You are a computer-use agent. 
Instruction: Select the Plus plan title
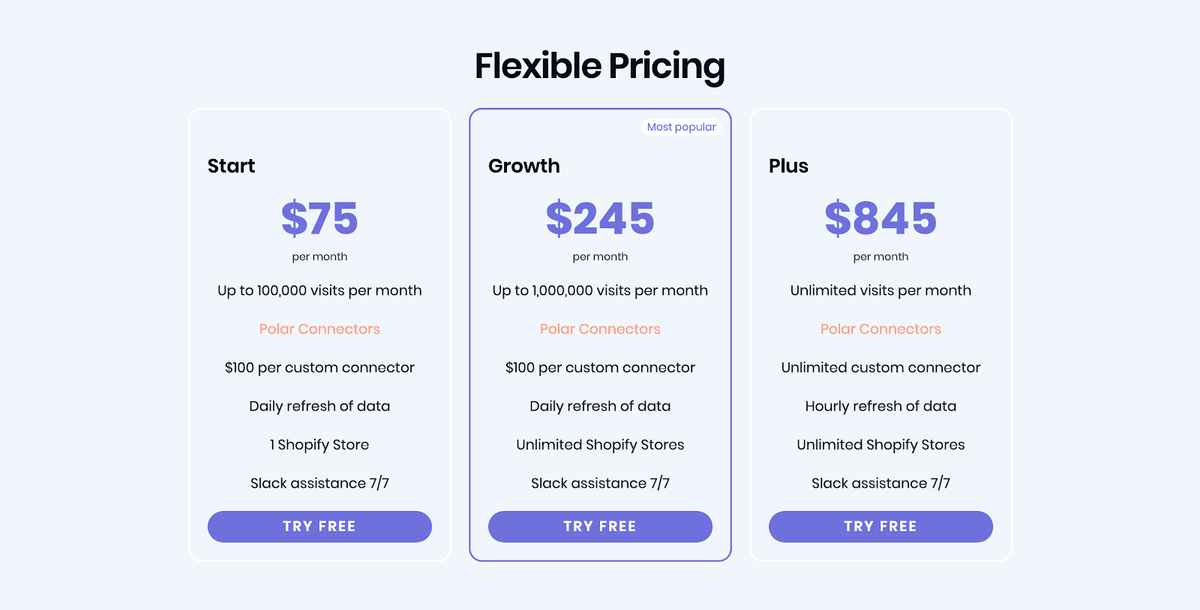788,166
